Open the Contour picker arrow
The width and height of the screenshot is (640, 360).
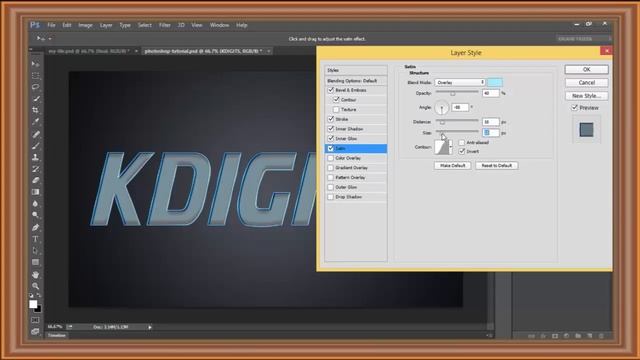451,147
